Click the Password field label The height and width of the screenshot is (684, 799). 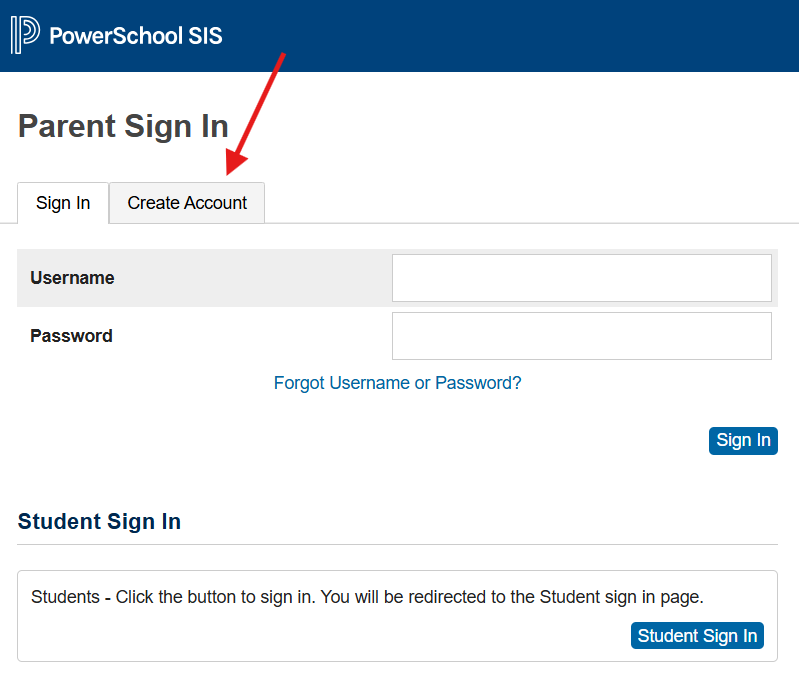point(71,336)
